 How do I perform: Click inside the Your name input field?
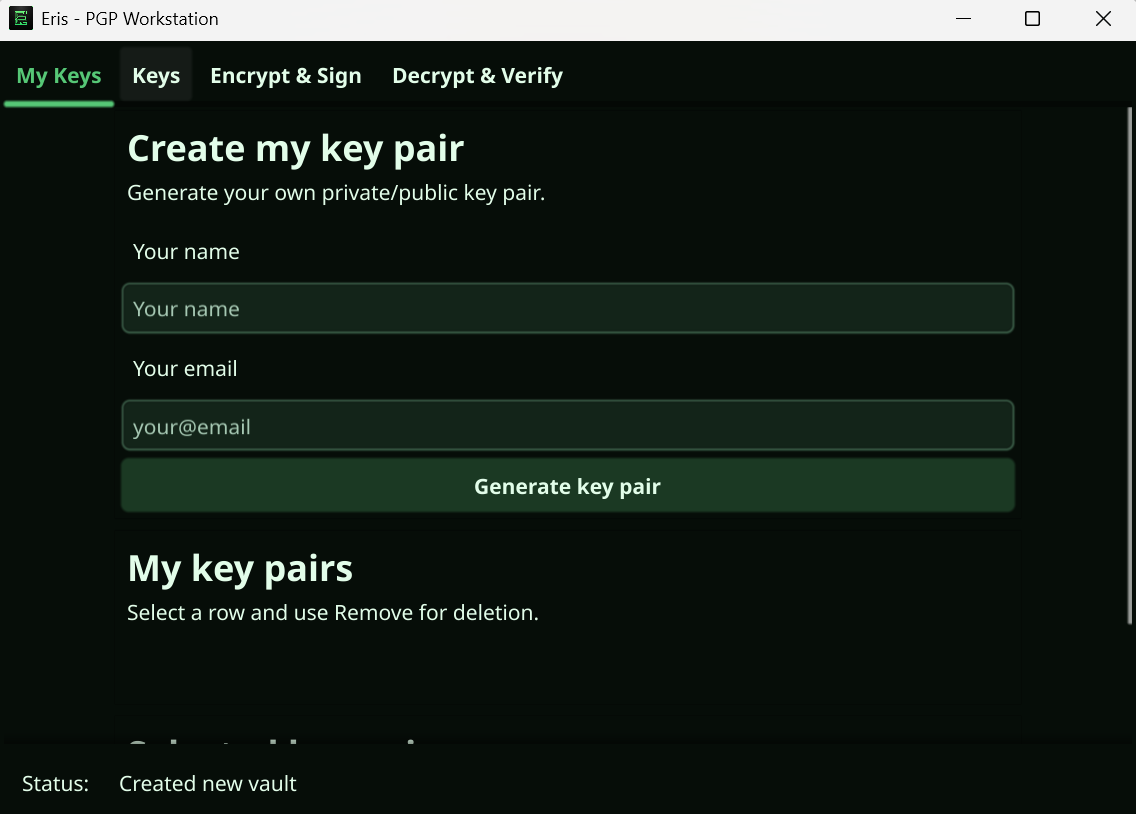567,308
